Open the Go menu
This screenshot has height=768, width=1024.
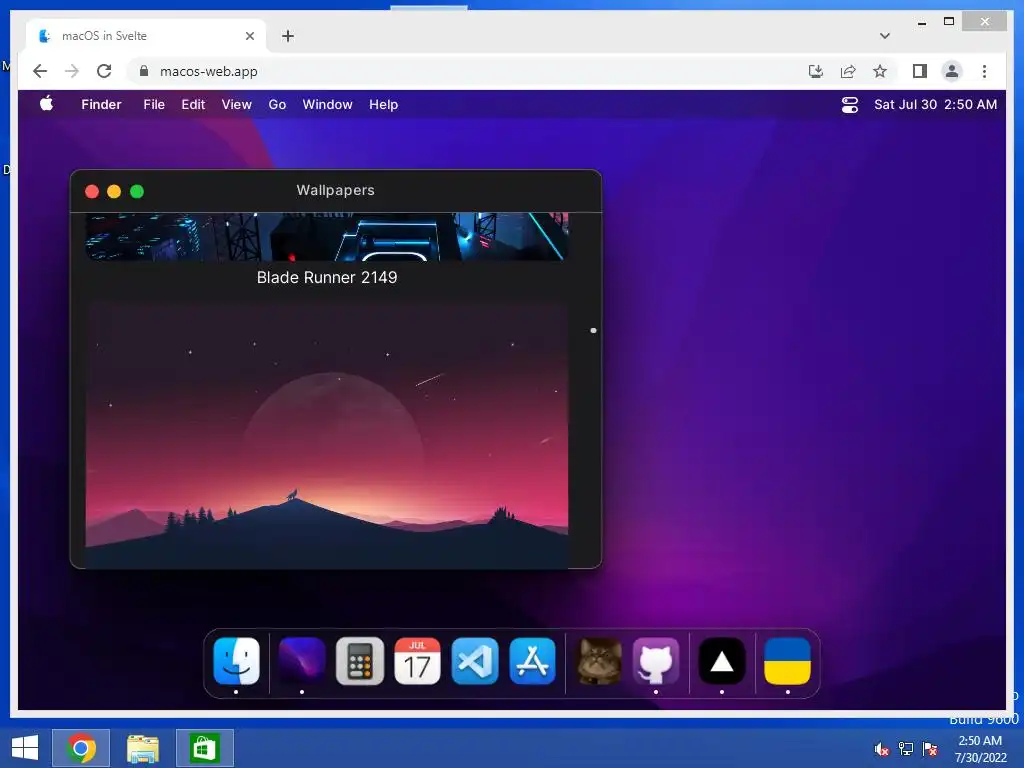click(x=277, y=104)
